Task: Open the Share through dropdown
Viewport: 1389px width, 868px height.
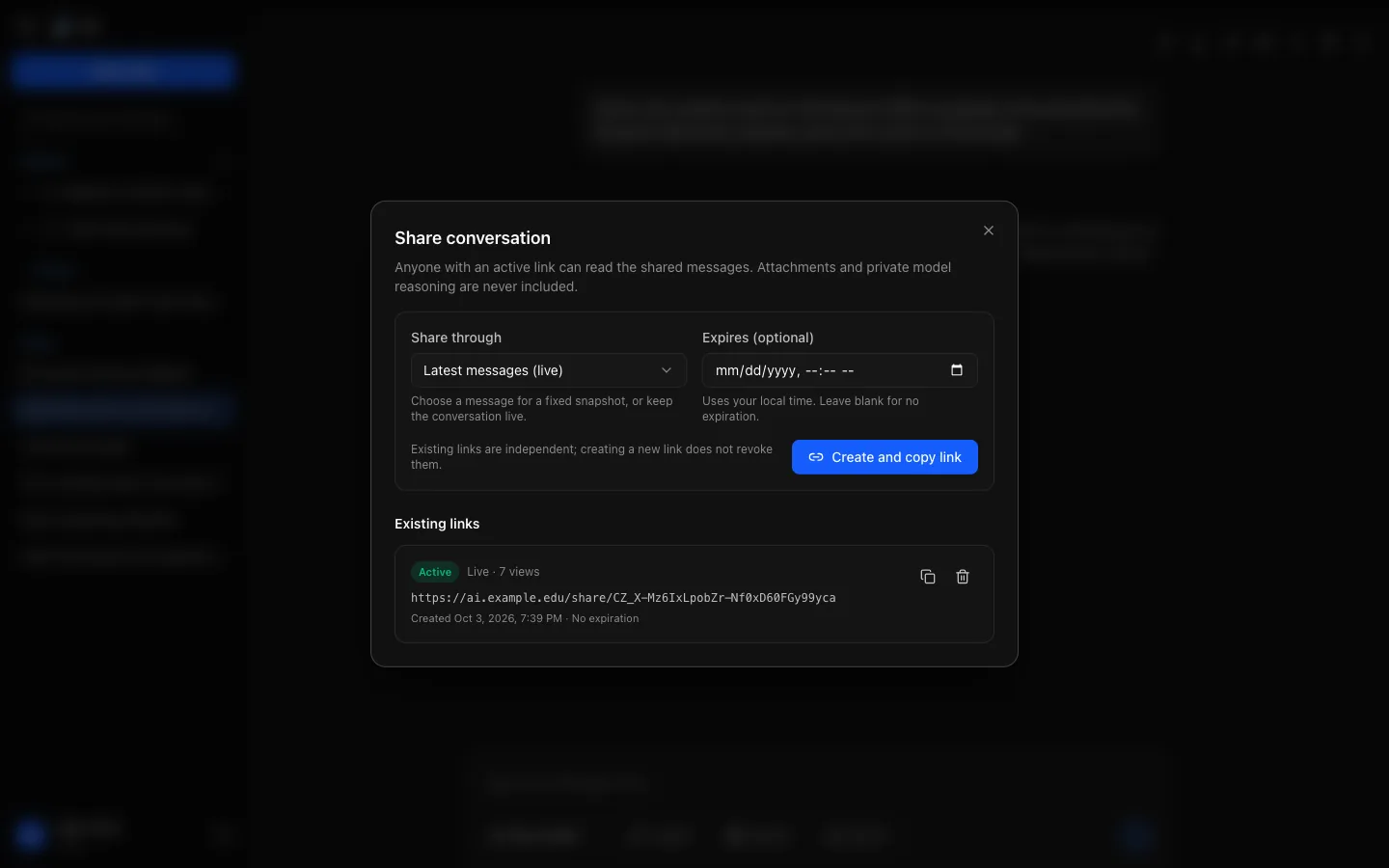Action: (x=549, y=370)
